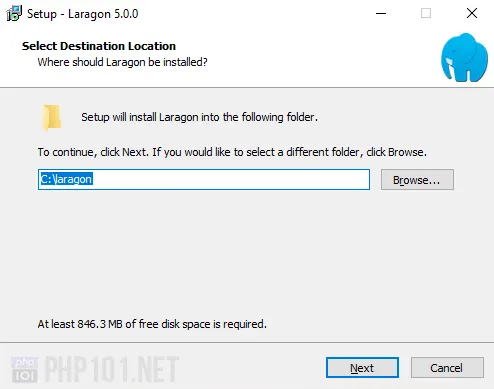Click the Select Destination Location heading
The width and height of the screenshot is (494, 389).
pos(99,46)
